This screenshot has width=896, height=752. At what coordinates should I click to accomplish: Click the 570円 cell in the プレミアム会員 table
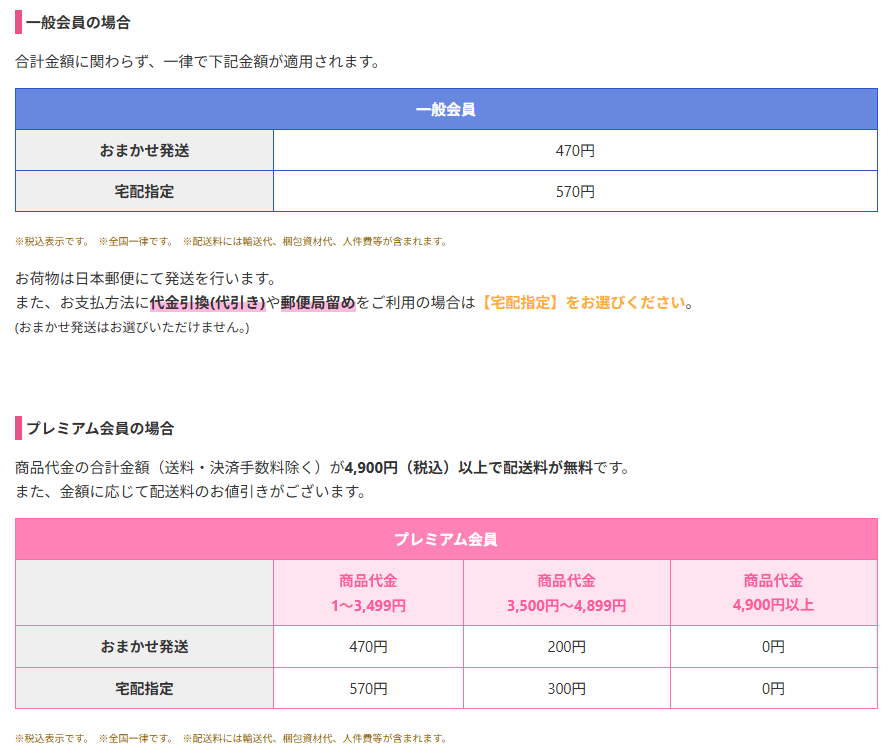pyautogui.click(x=369, y=689)
